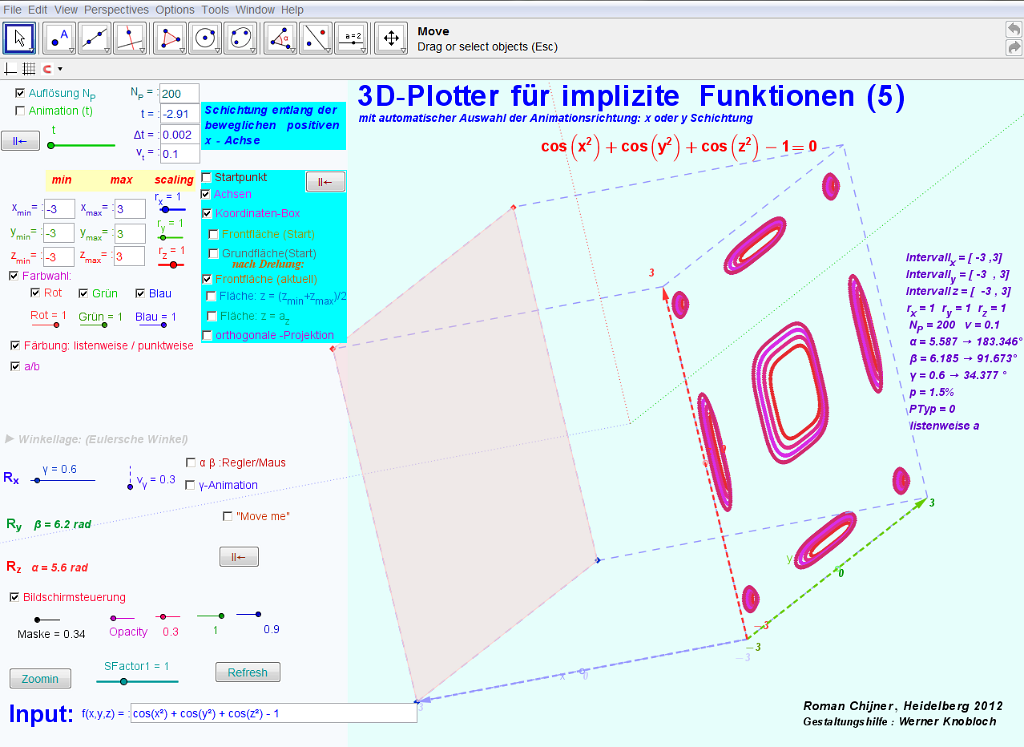Image resolution: width=1024 pixels, height=747 pixels.
Task: Select the Polygon tool
Action: point(171,38)
